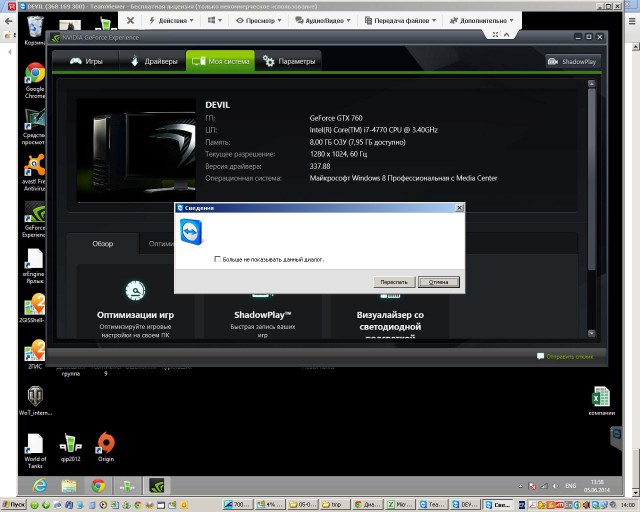640x512 pixels.
Task: Expand the Аудио/Видео dropdown
Action: tap(323, 20)
